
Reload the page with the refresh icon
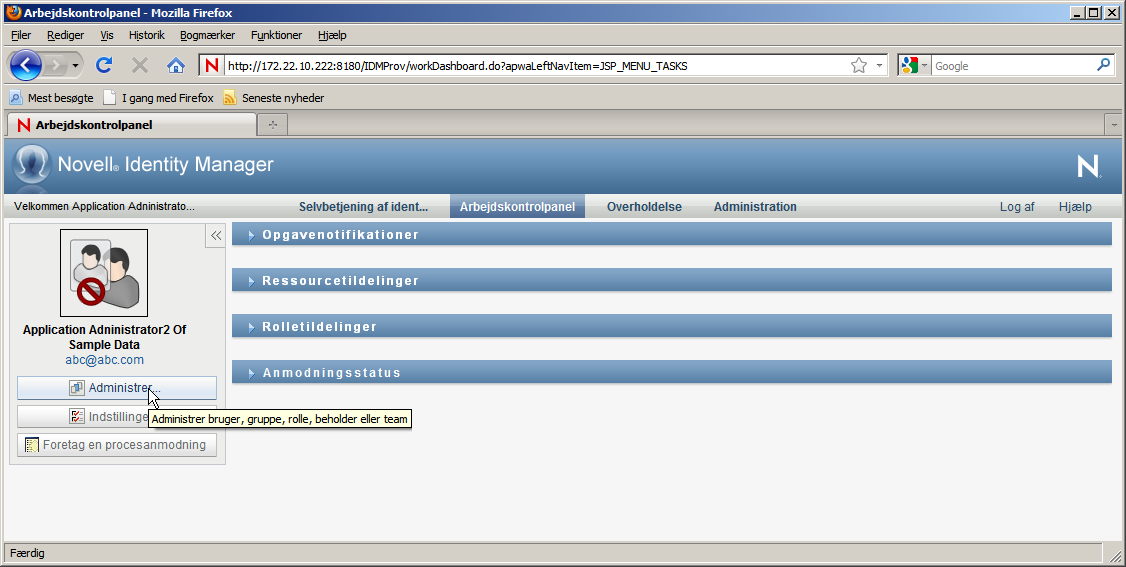click(104, 65)
